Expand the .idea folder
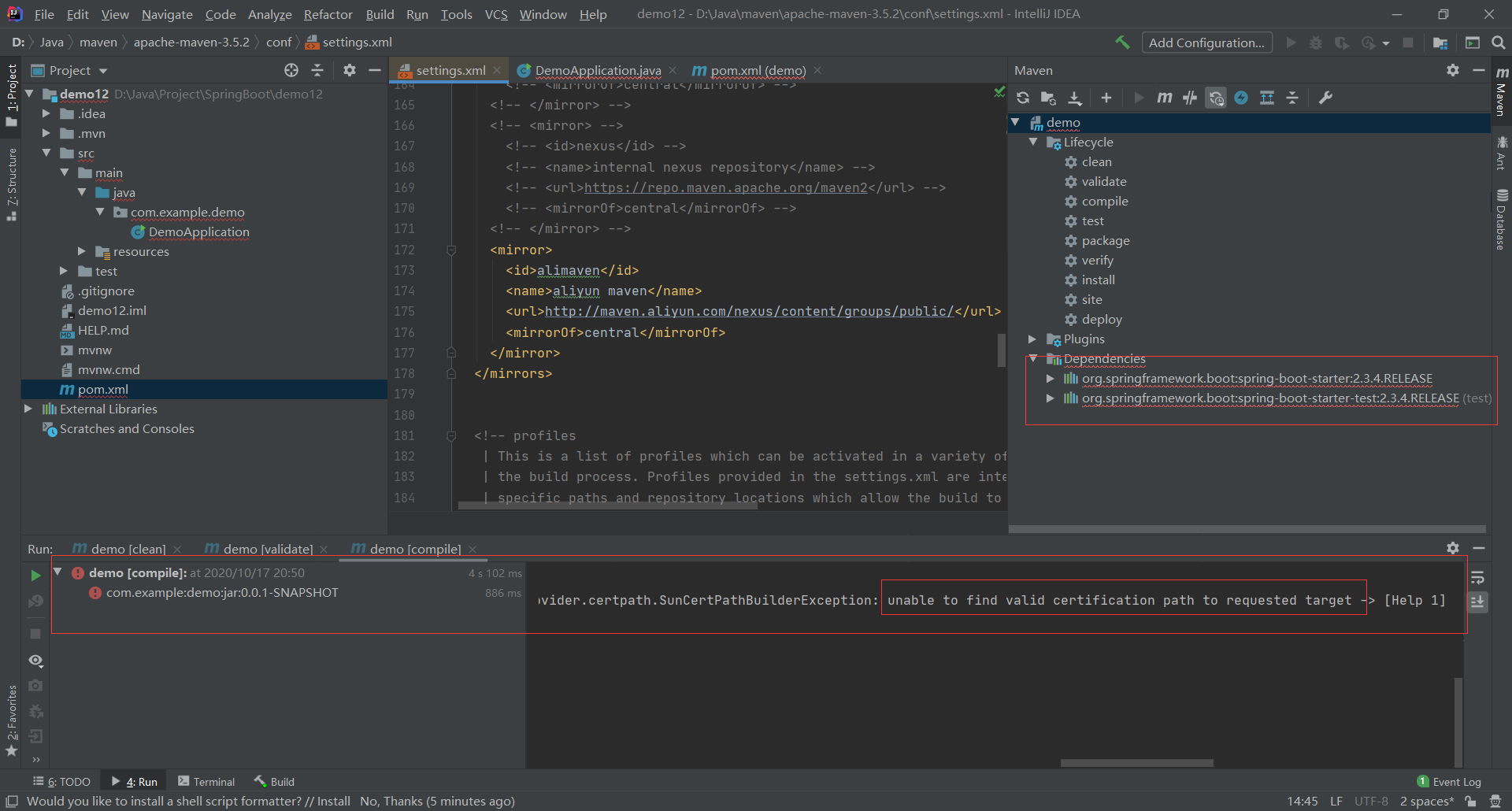 46,113
